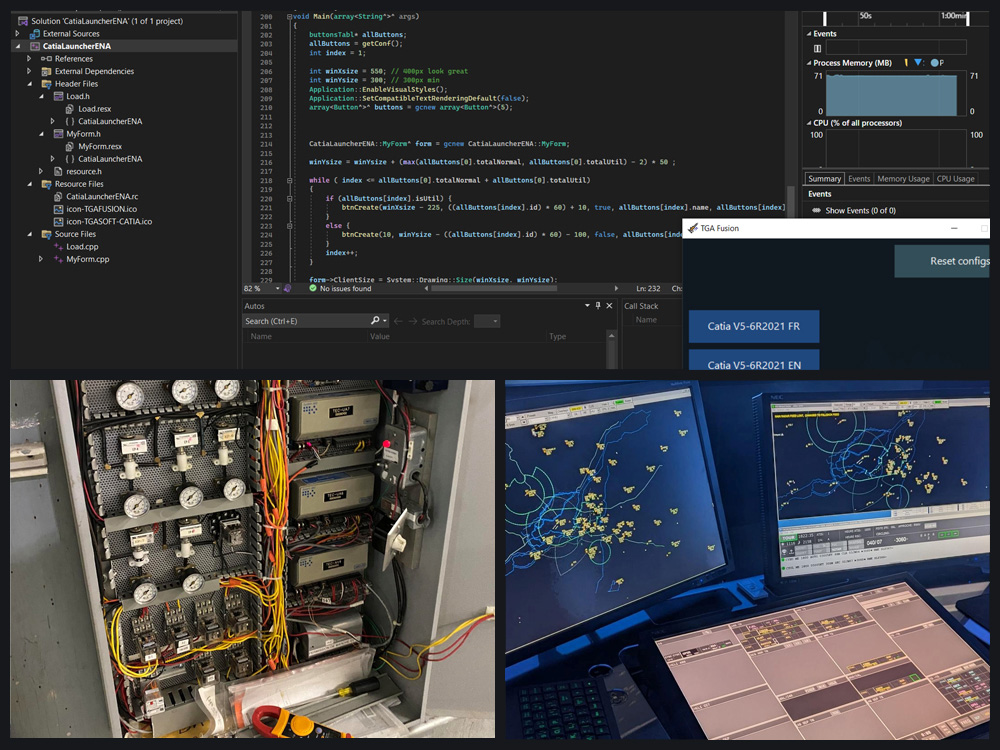Activate the Call Stack panel

pos(641,306)
